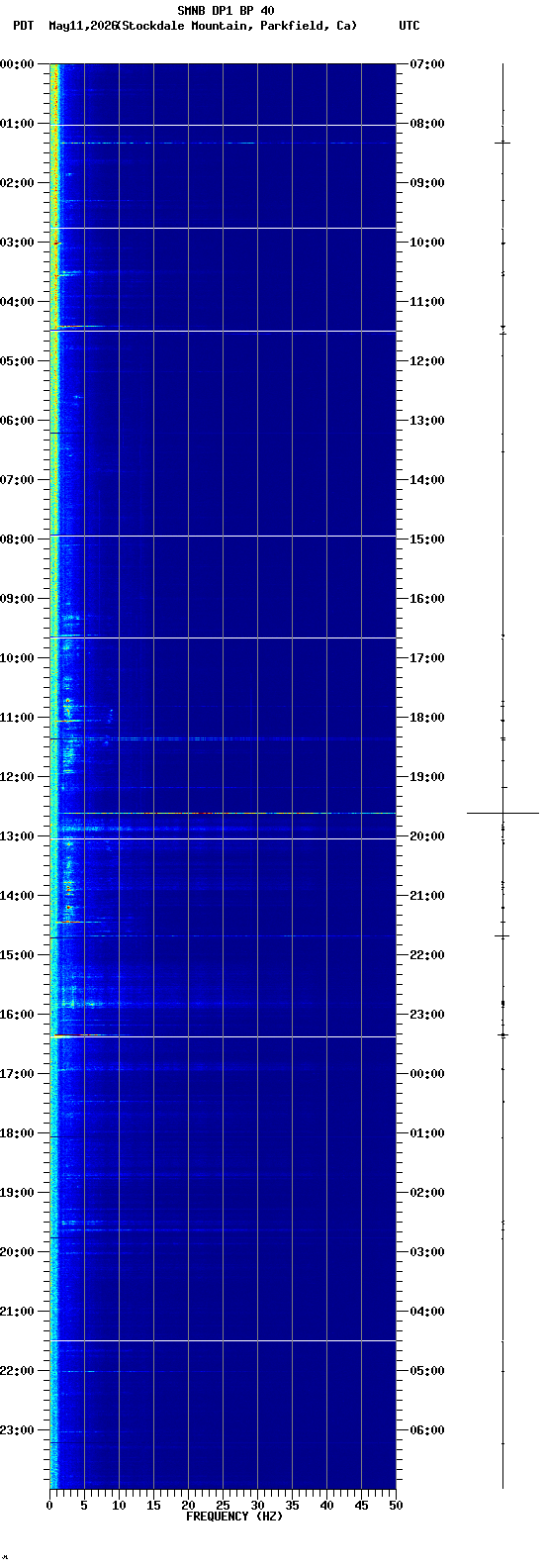Click the frequency axis value "35"
546x1568 pixels.
292,1506
